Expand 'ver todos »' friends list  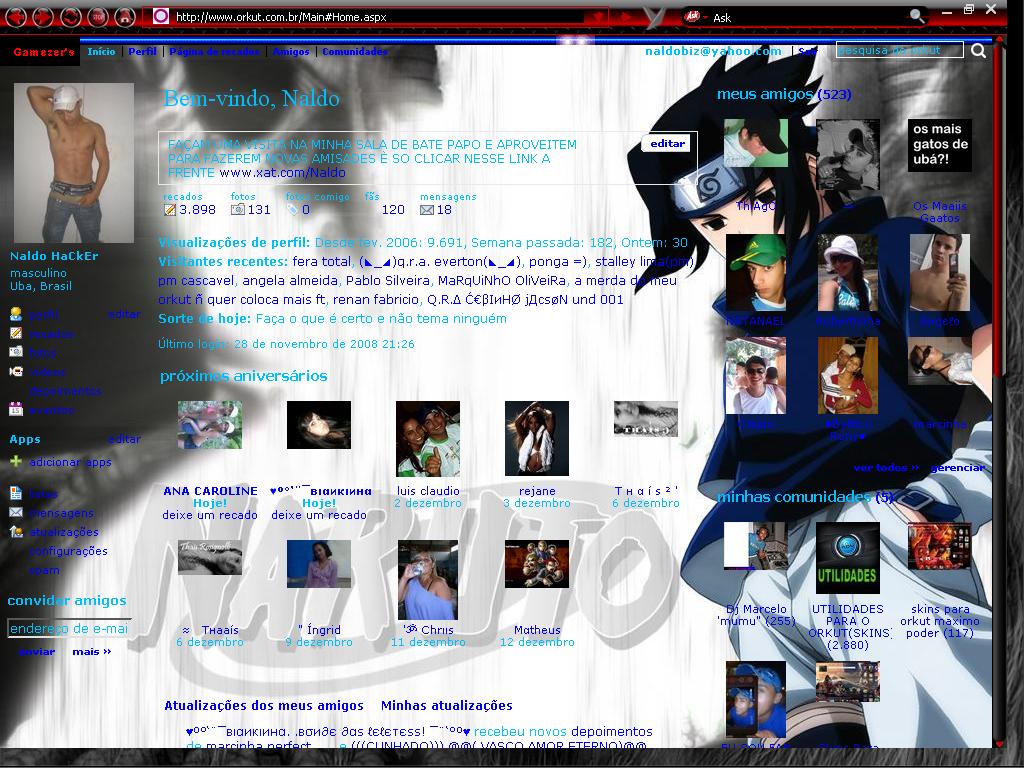(886, 468)
